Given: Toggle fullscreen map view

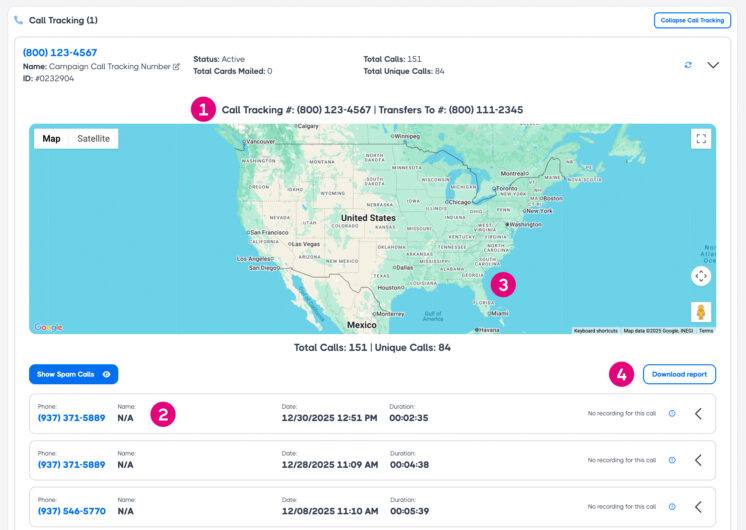Looking at the screenshot, I should click(701, 138).
